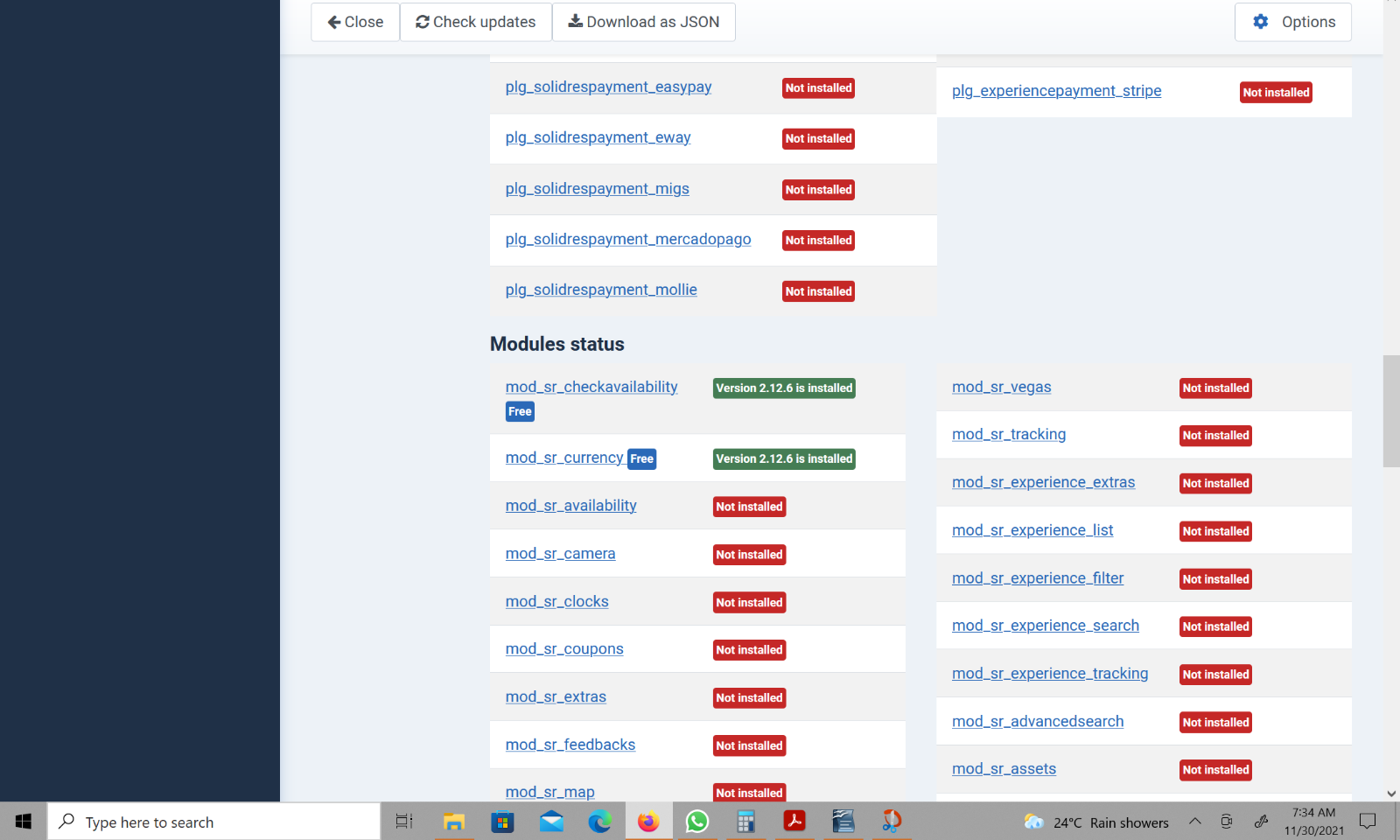1400x840 pixels.
Task: Download the status as JSON
Action: [x=643, y=22]
